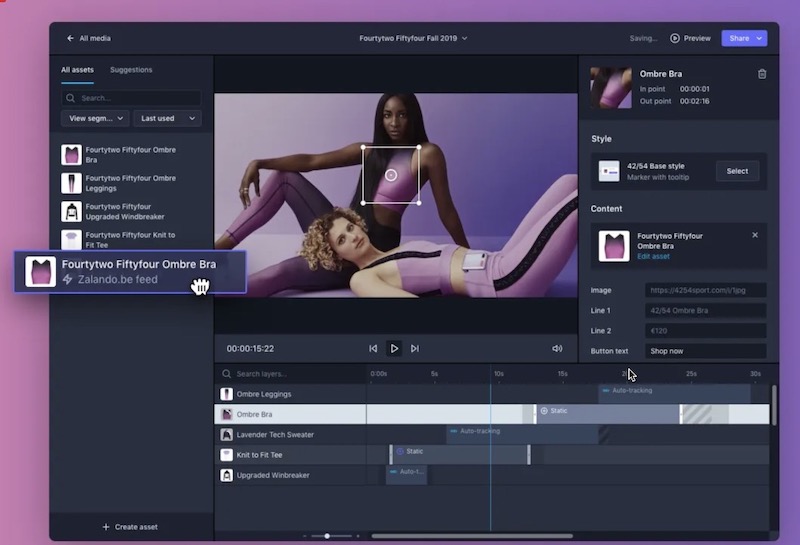Remove the content asset with the X icon
Screen dimensions: 800x545
click(x=755, y=235)
